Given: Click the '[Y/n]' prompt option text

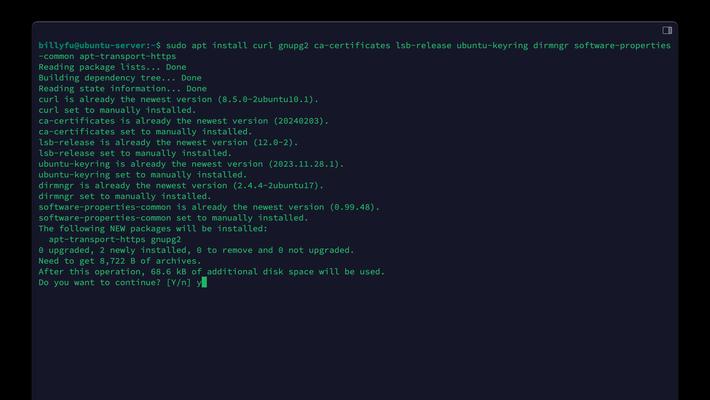Looking at the screenshot, I should 178,283.
